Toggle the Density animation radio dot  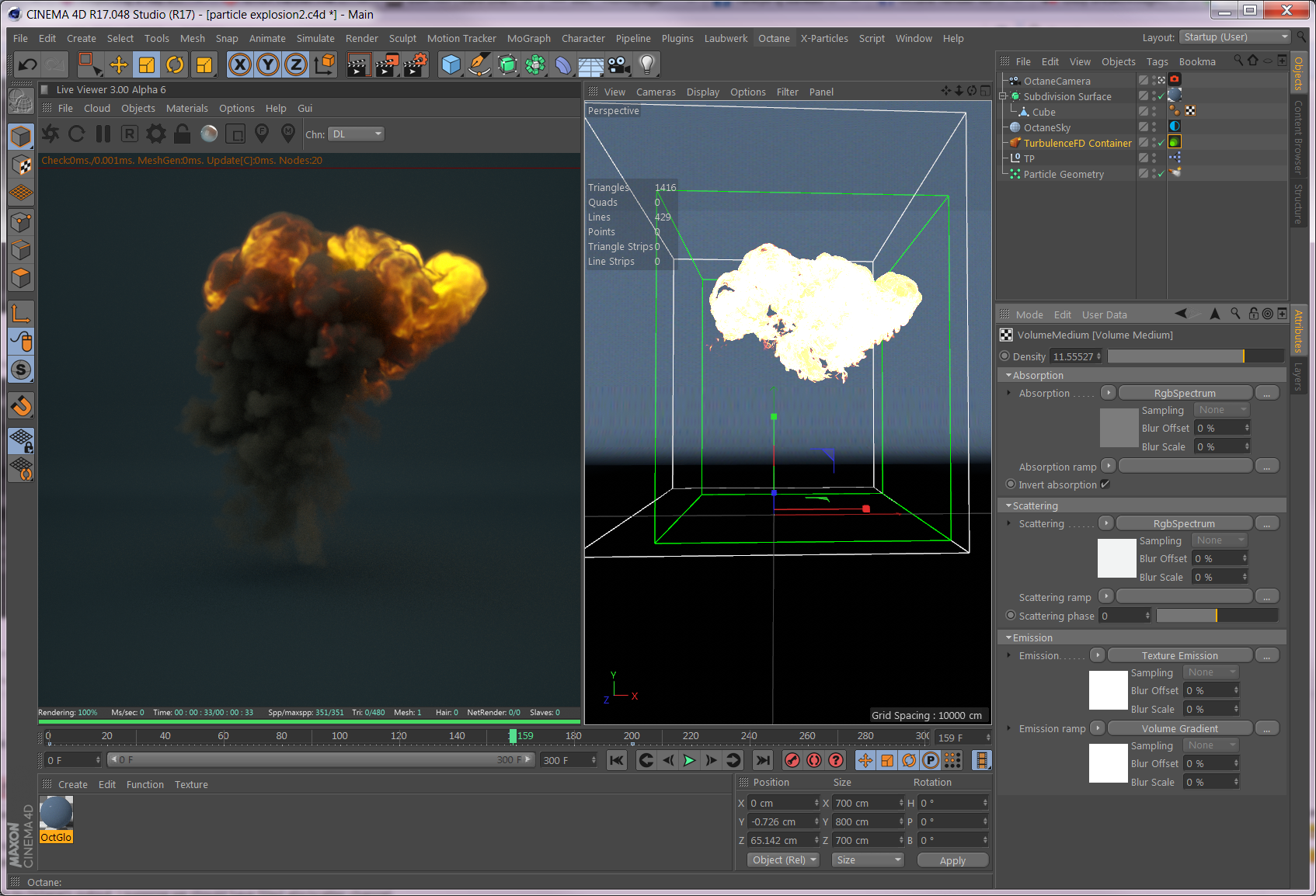[x=1004, y=356]
